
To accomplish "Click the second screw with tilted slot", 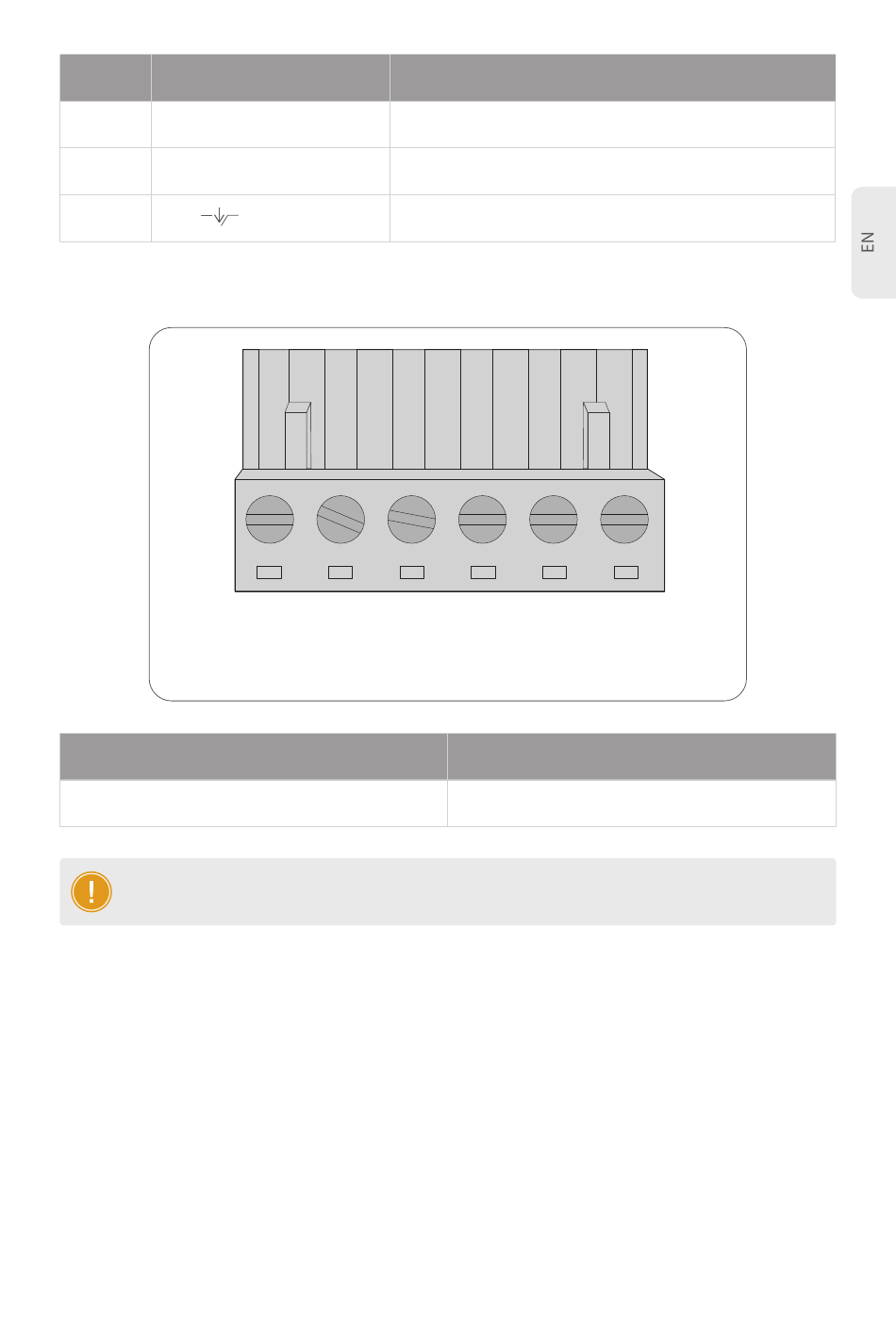I will click(340, 520).
